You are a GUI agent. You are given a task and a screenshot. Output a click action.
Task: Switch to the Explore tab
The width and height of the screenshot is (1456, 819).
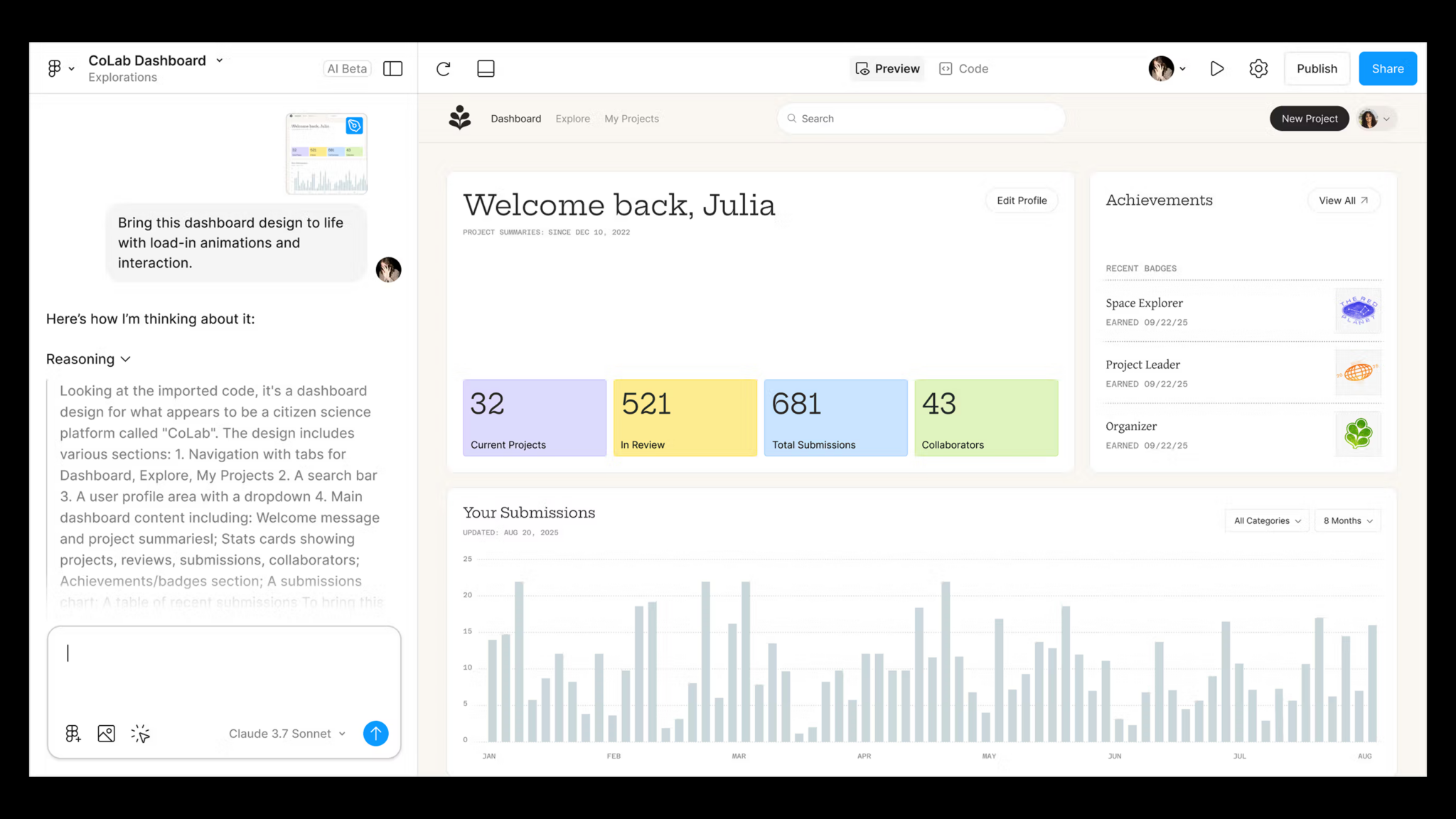572,119
